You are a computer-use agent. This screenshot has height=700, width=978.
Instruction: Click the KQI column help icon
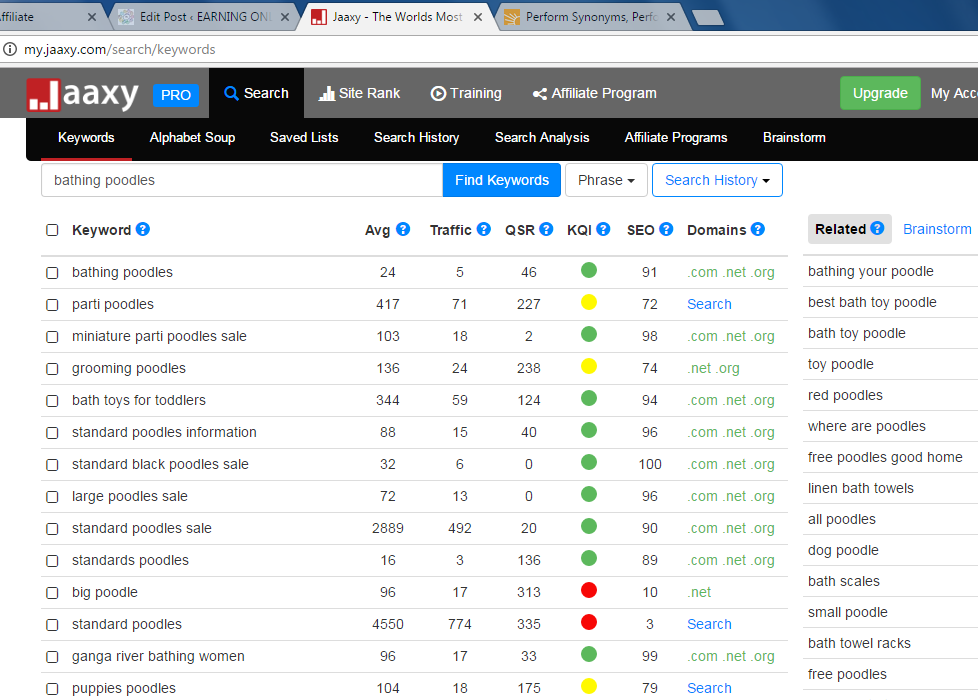603,229
